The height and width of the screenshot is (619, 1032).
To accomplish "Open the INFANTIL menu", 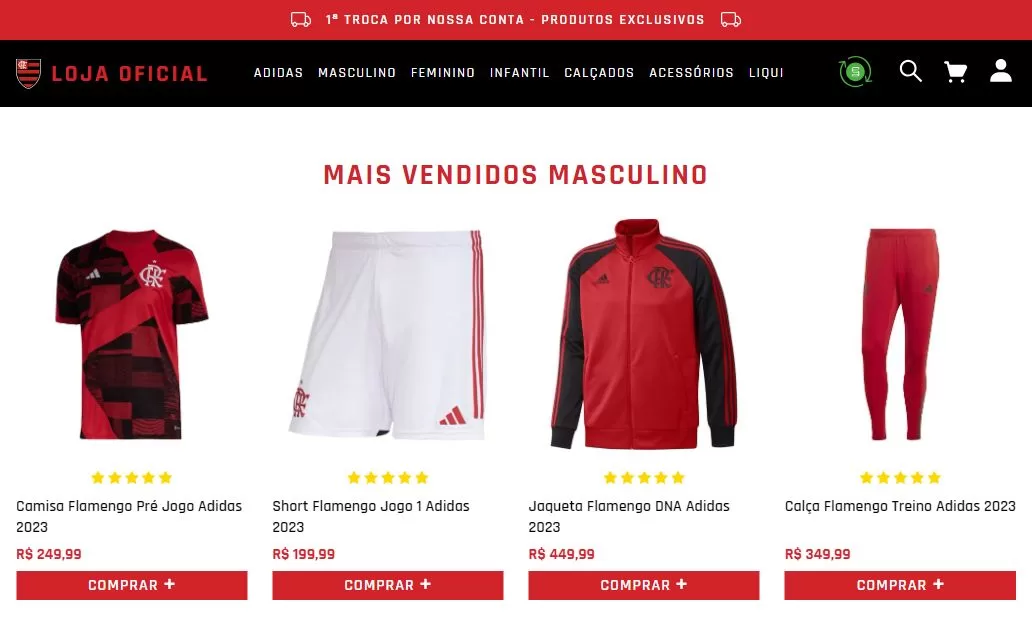I will coord(519,72).
